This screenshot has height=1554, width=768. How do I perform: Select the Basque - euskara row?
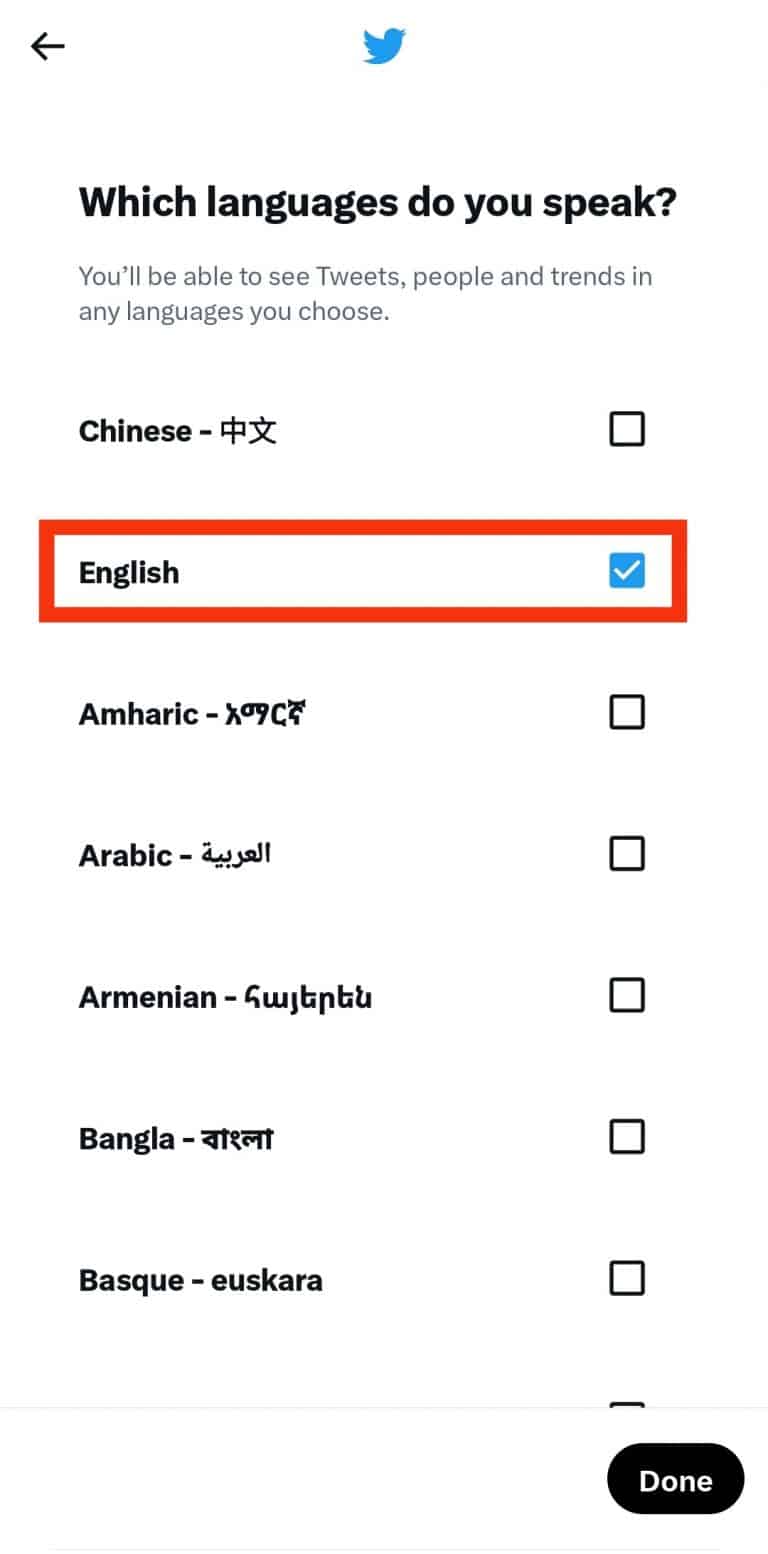(x=200, y=1278)
